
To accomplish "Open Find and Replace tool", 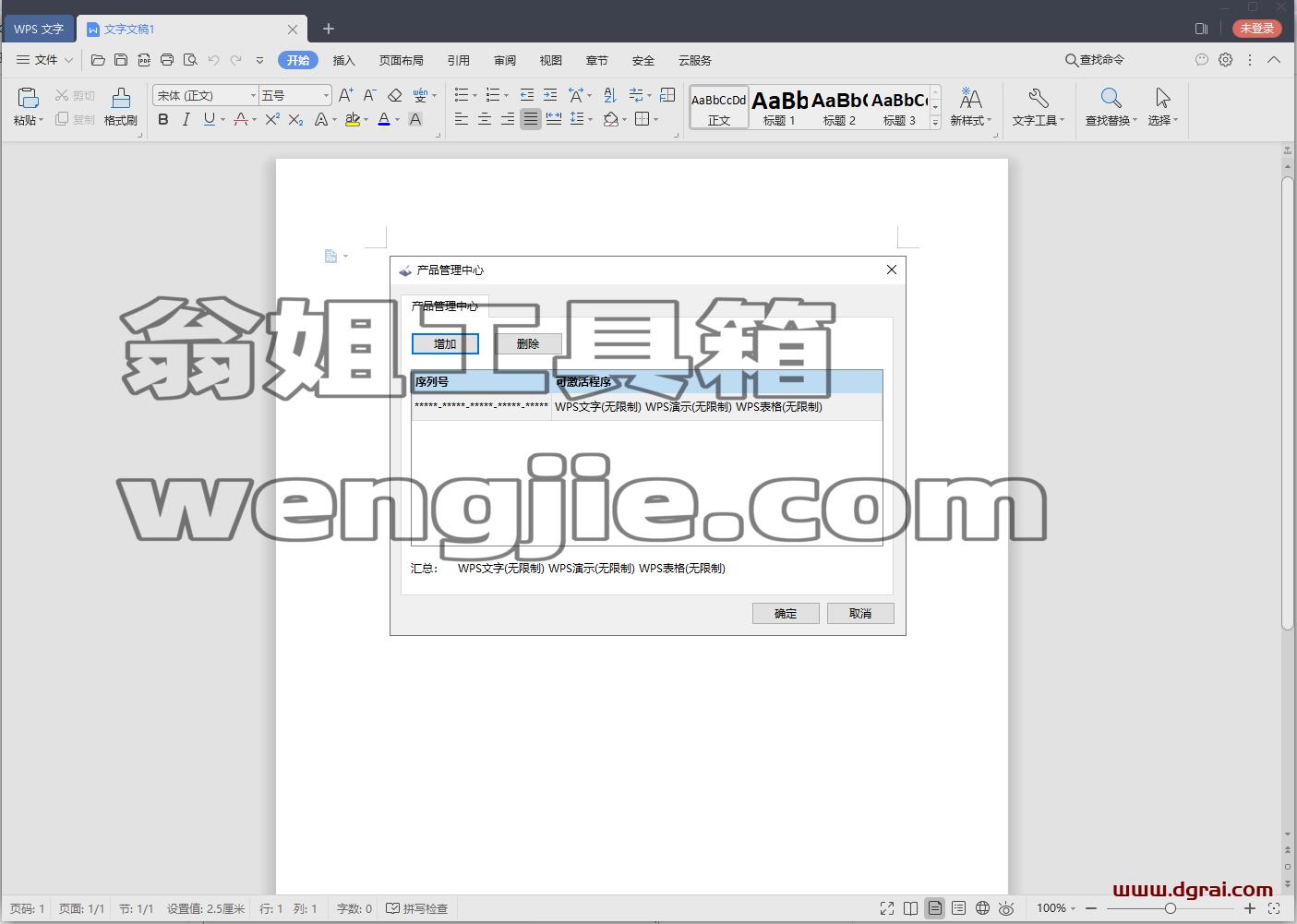I will coord(1111,107).
